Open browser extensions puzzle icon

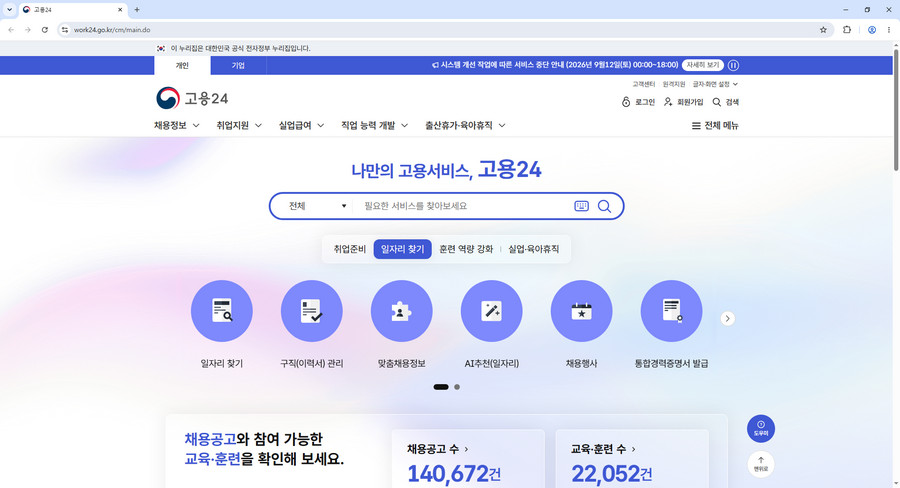click(x=847, y=30)
